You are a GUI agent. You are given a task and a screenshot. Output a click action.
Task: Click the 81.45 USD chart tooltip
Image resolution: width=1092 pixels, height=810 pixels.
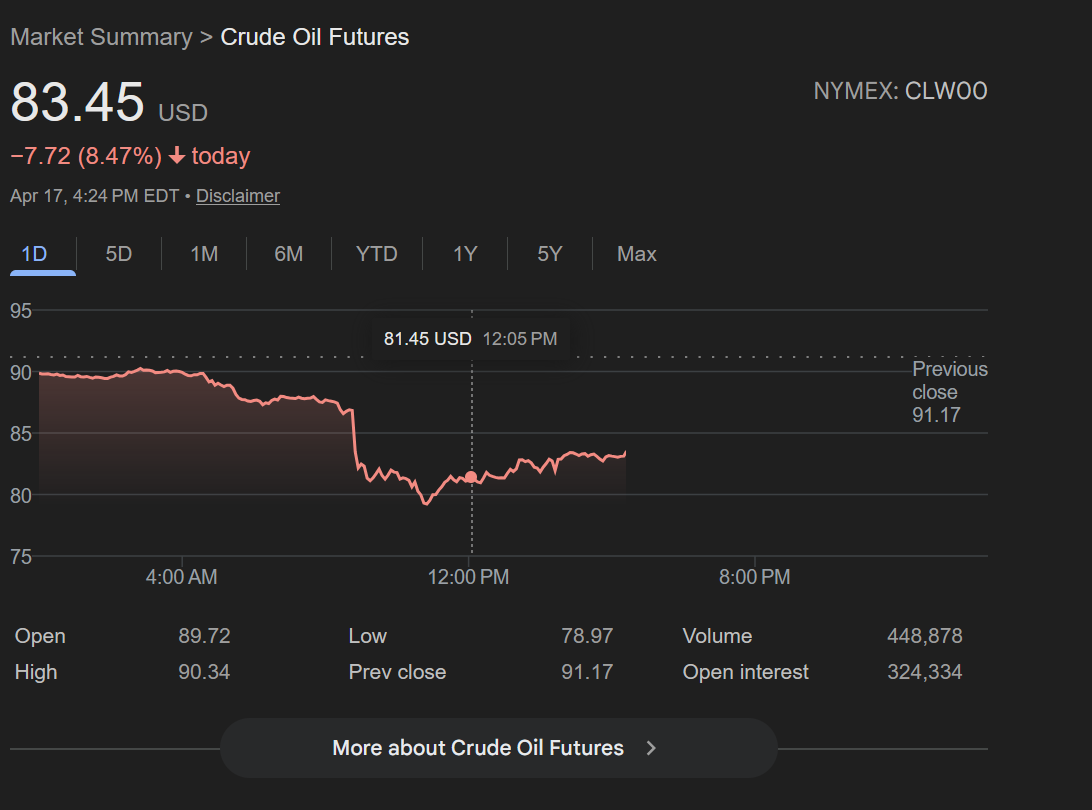point(471,339)
